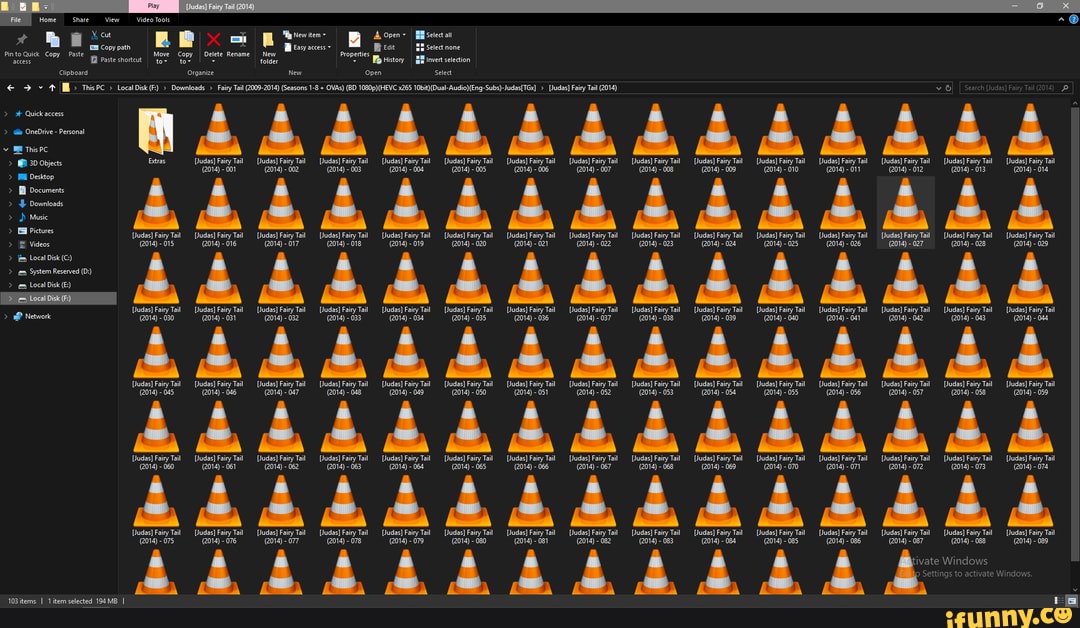Select the Extras folder

[156, 136]
